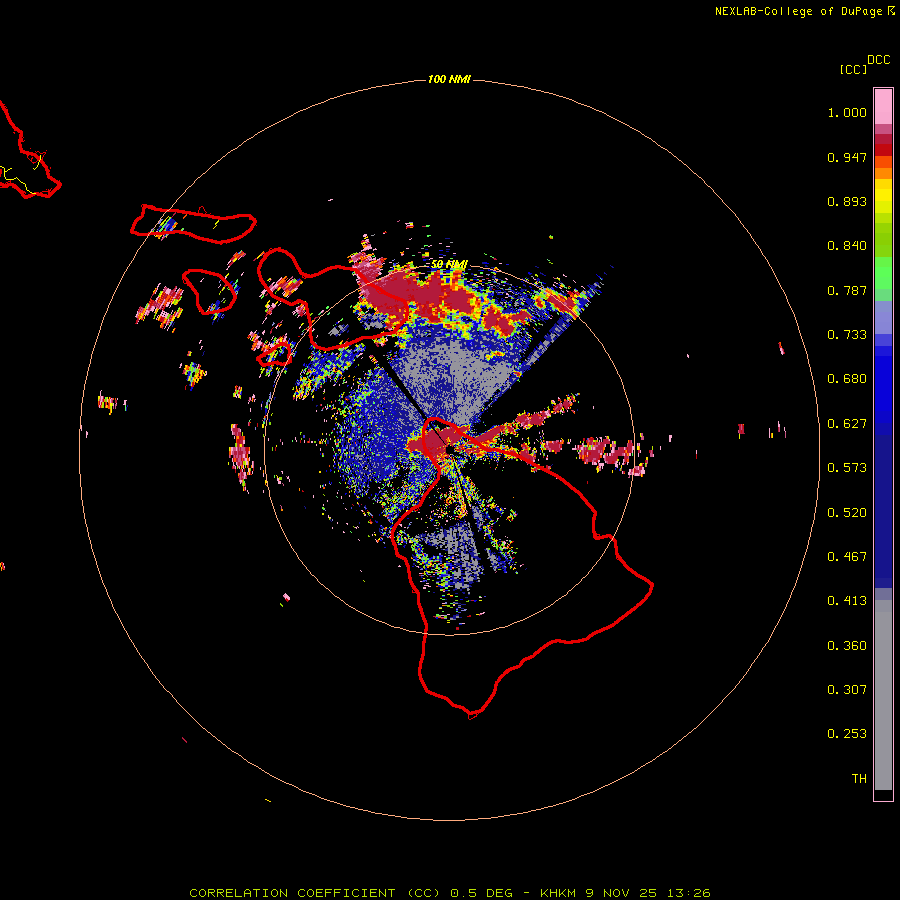Click the crimson echo cluster east of radar
Image resolution: width=900 pixels, height=900 pixels.
coord(613,452)
